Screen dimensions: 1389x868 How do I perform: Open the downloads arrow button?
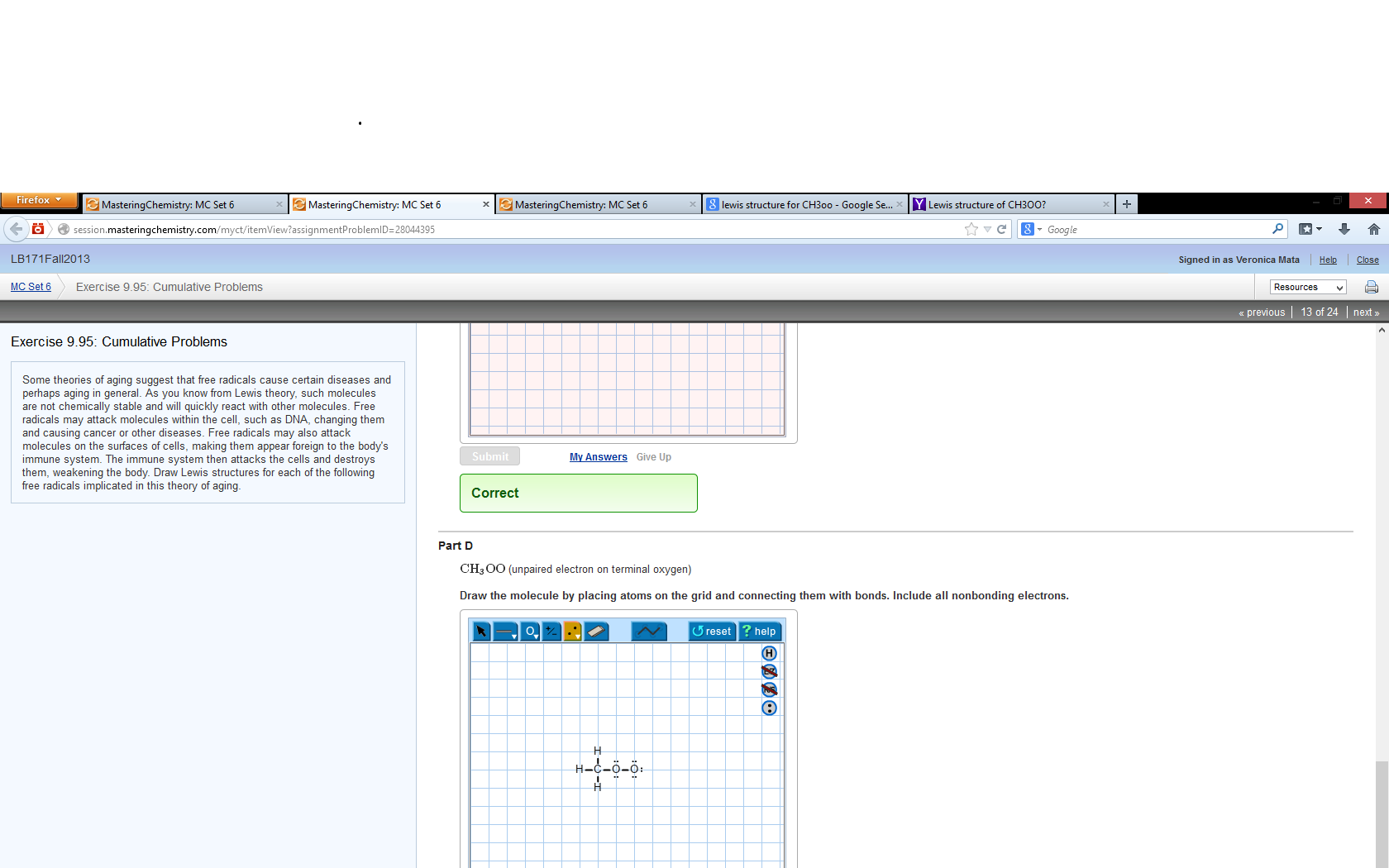coord(1344,229)
